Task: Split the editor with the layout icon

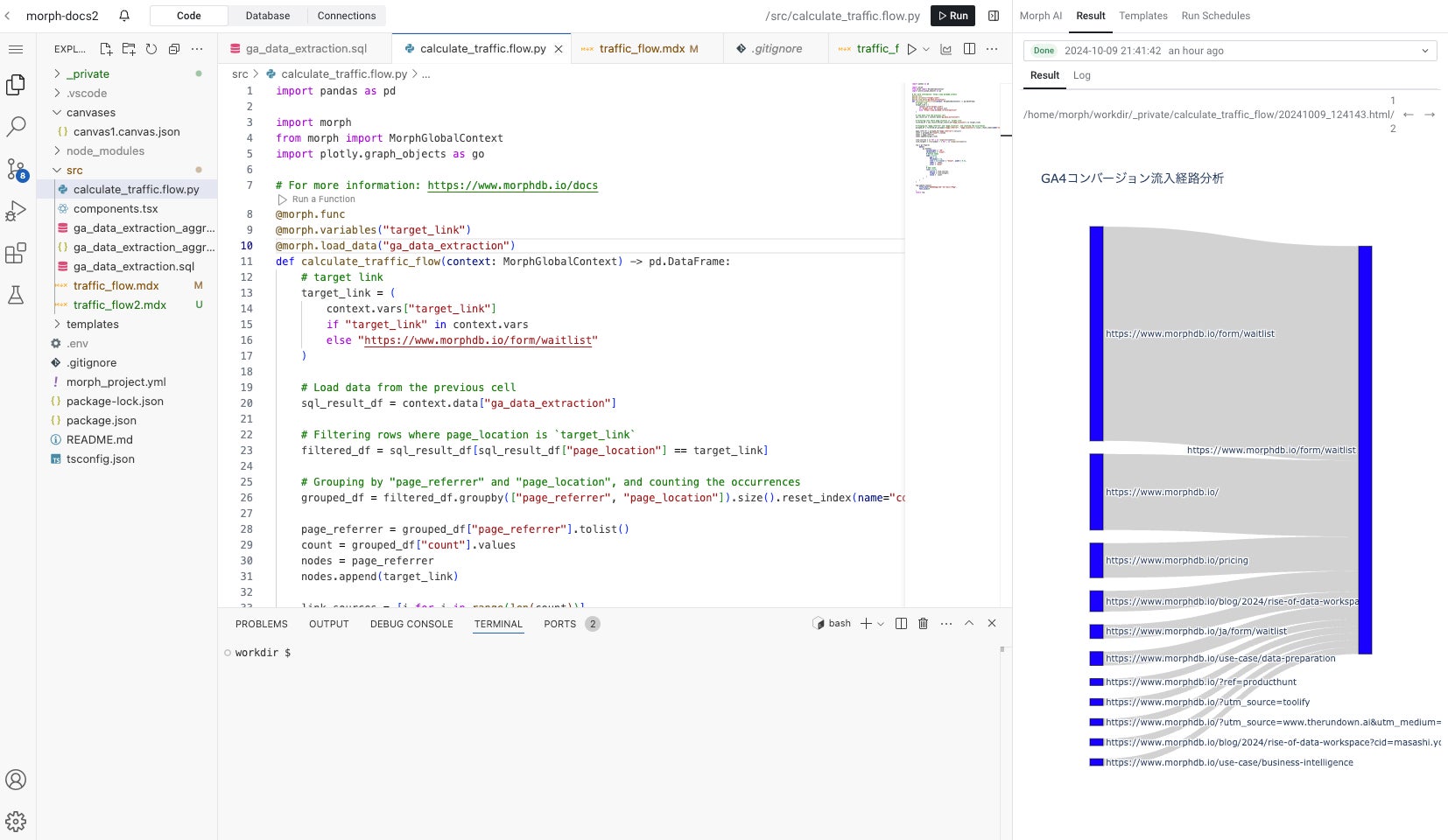Action: pos(969,49)
